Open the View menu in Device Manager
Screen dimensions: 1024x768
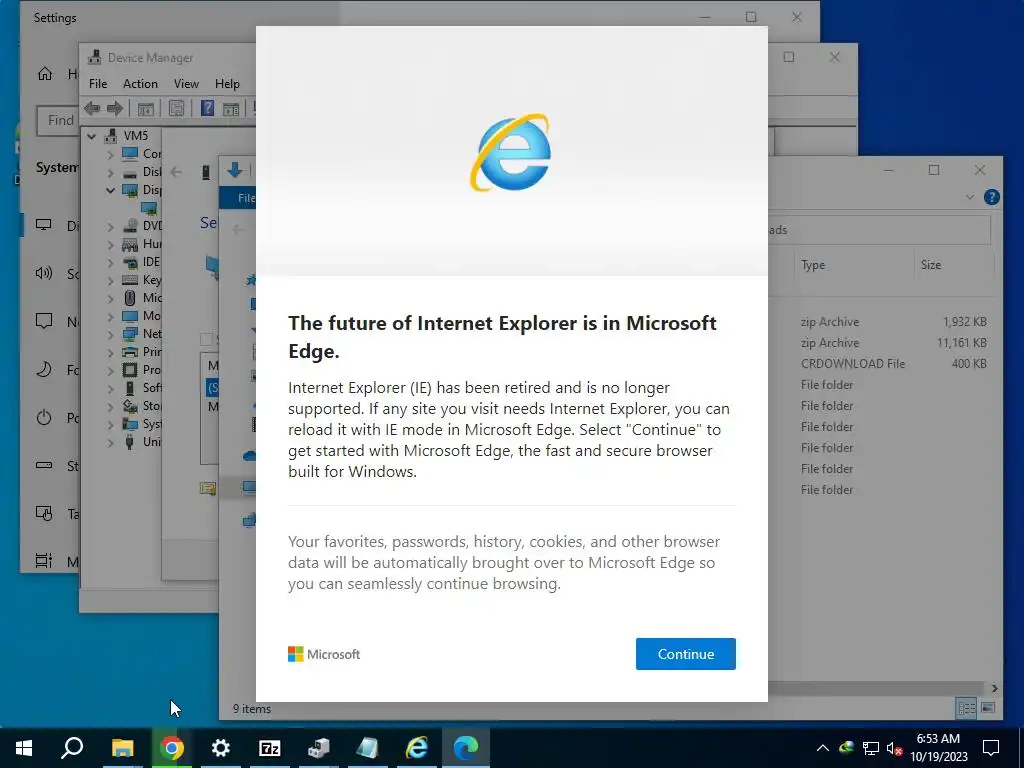[x=186, y=84]
